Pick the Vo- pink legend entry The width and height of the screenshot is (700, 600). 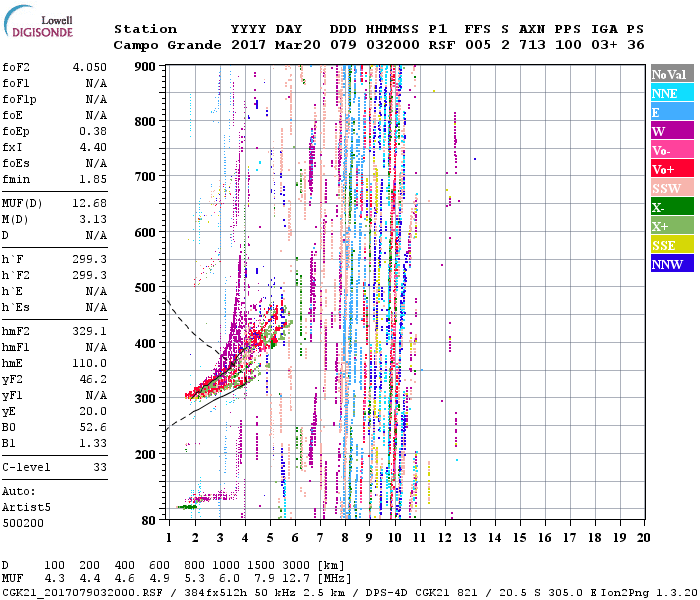point(672,150)
